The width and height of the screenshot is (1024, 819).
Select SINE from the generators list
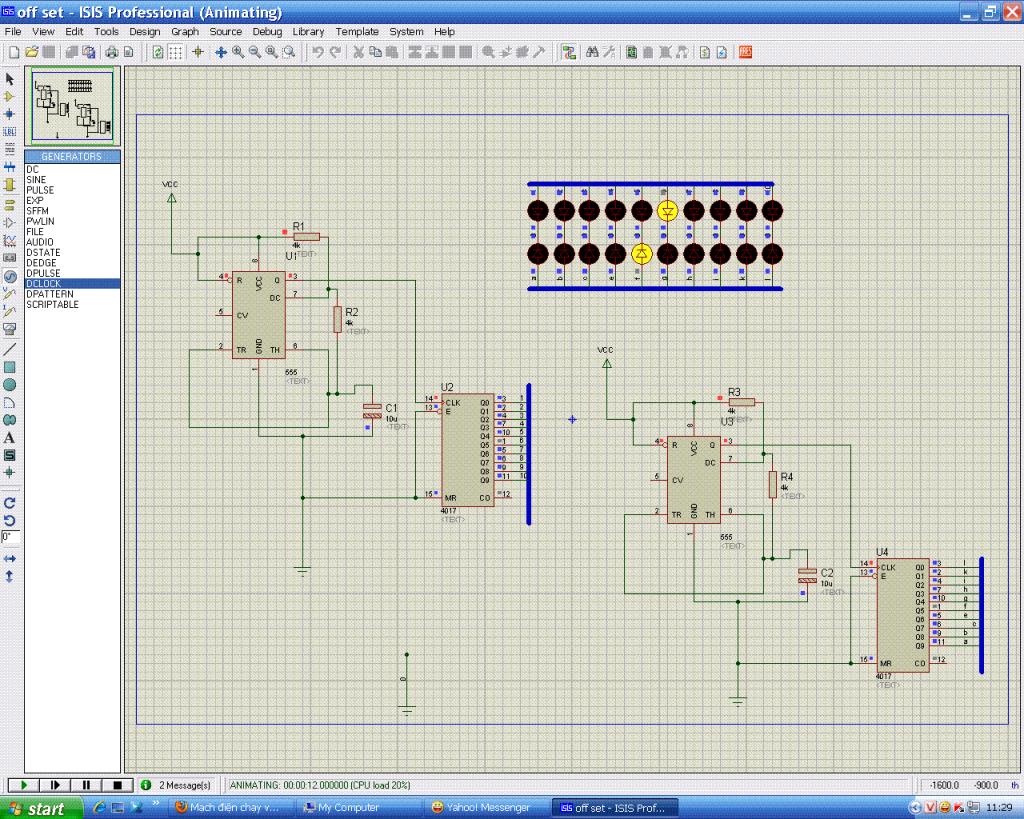coord(36,180)
